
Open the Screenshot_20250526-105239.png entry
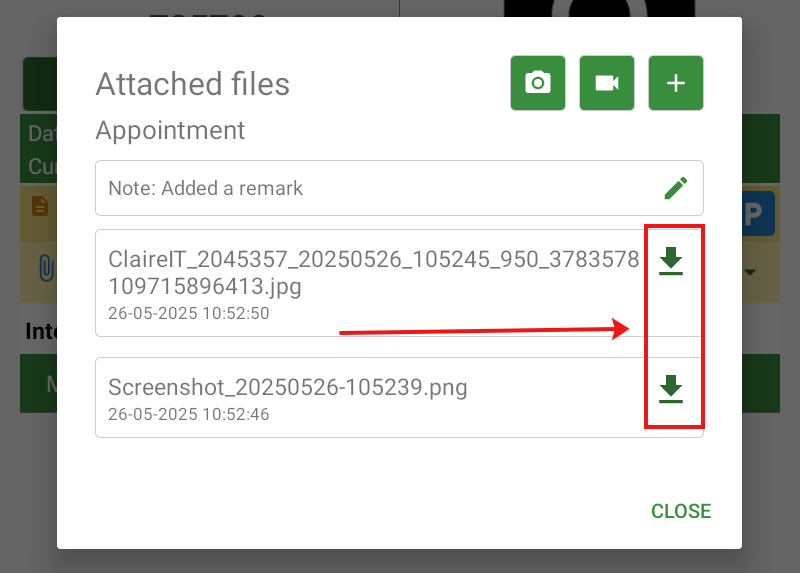(x=372, y=397)
